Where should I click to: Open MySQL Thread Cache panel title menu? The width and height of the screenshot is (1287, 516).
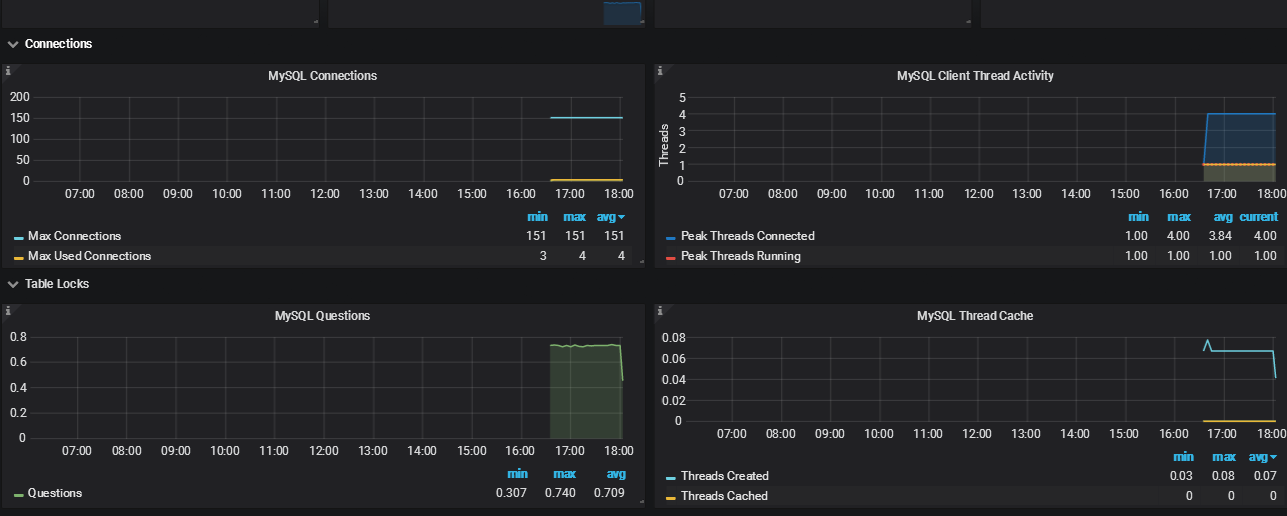[x=975, y=316]
